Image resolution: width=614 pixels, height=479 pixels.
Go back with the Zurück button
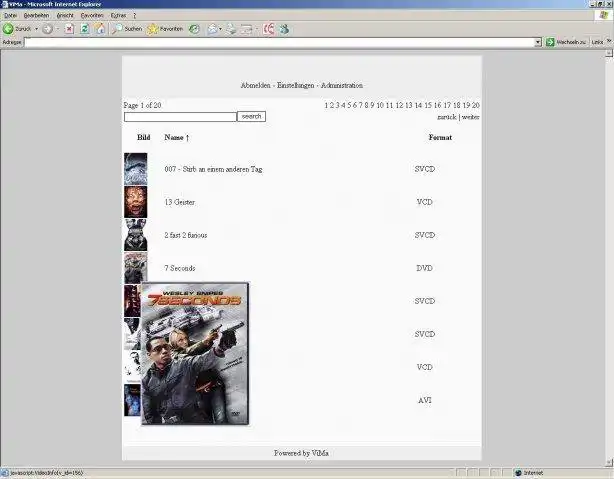tap(16, 29)
